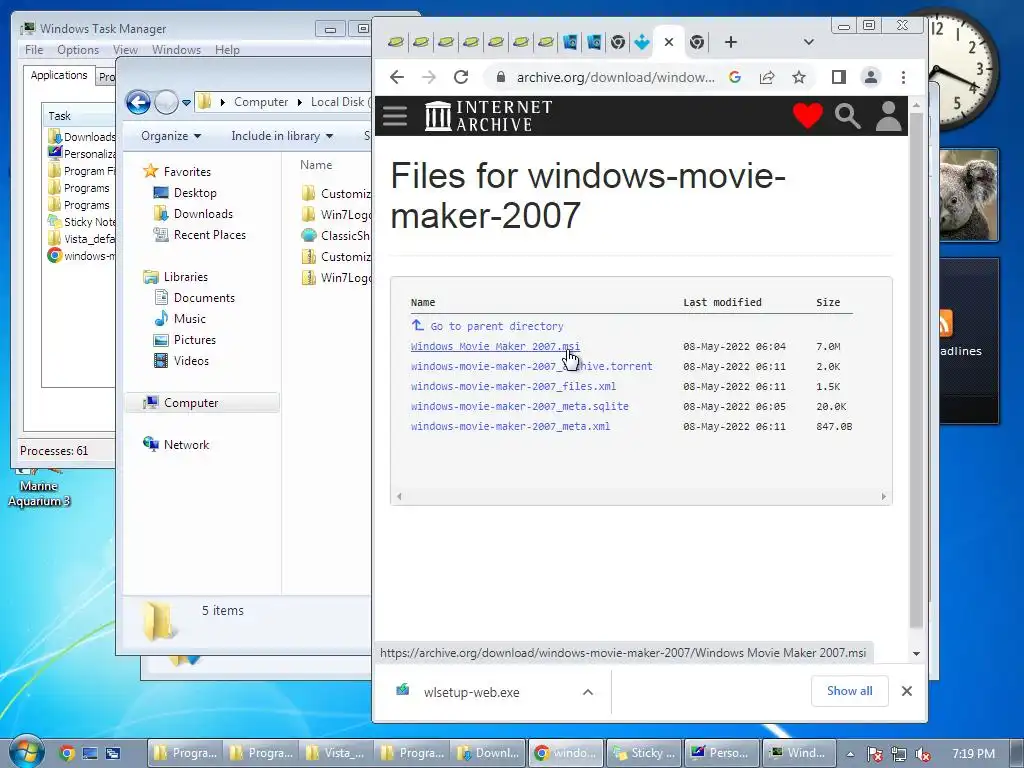Select Videos library
The height and width of the screenshot is (768, 1024).
pos(191,360)
